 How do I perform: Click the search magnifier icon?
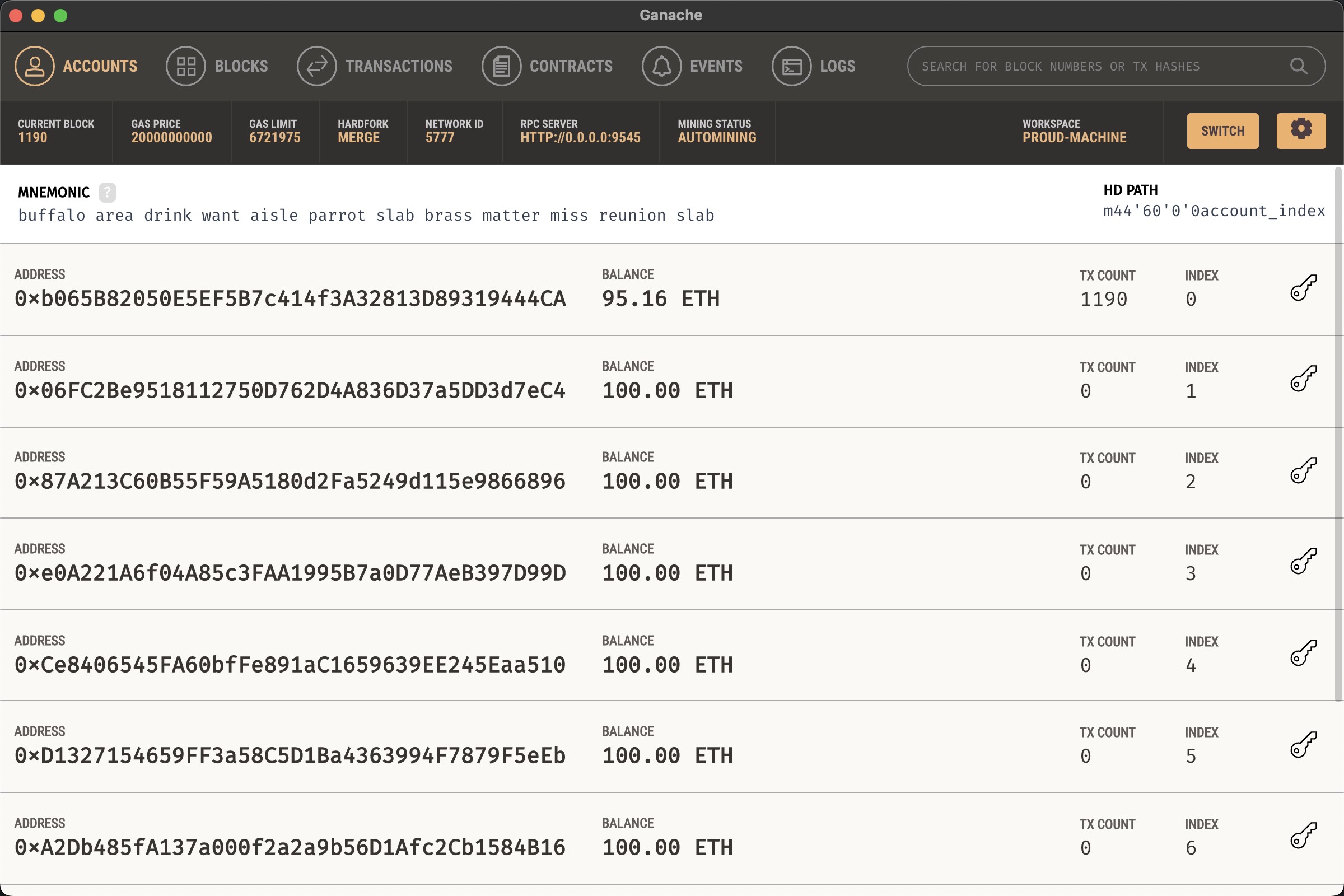point(1299,66)
